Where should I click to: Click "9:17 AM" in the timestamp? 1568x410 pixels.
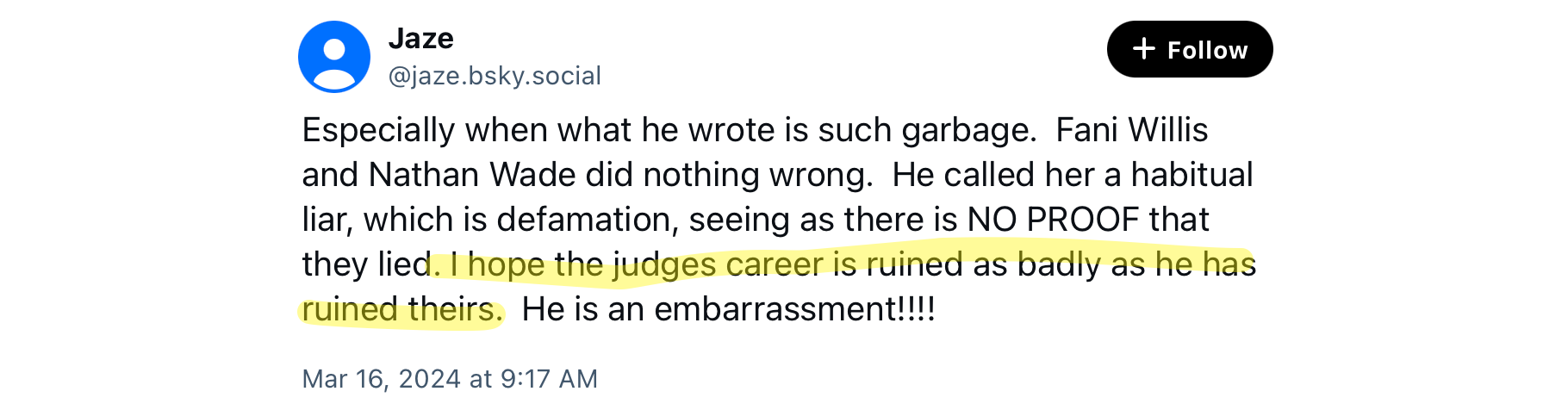549,379
